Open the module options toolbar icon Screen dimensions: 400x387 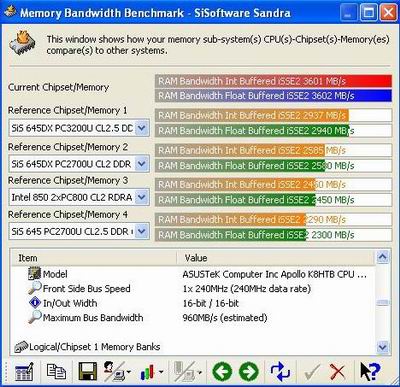click(x=24, y=371)
